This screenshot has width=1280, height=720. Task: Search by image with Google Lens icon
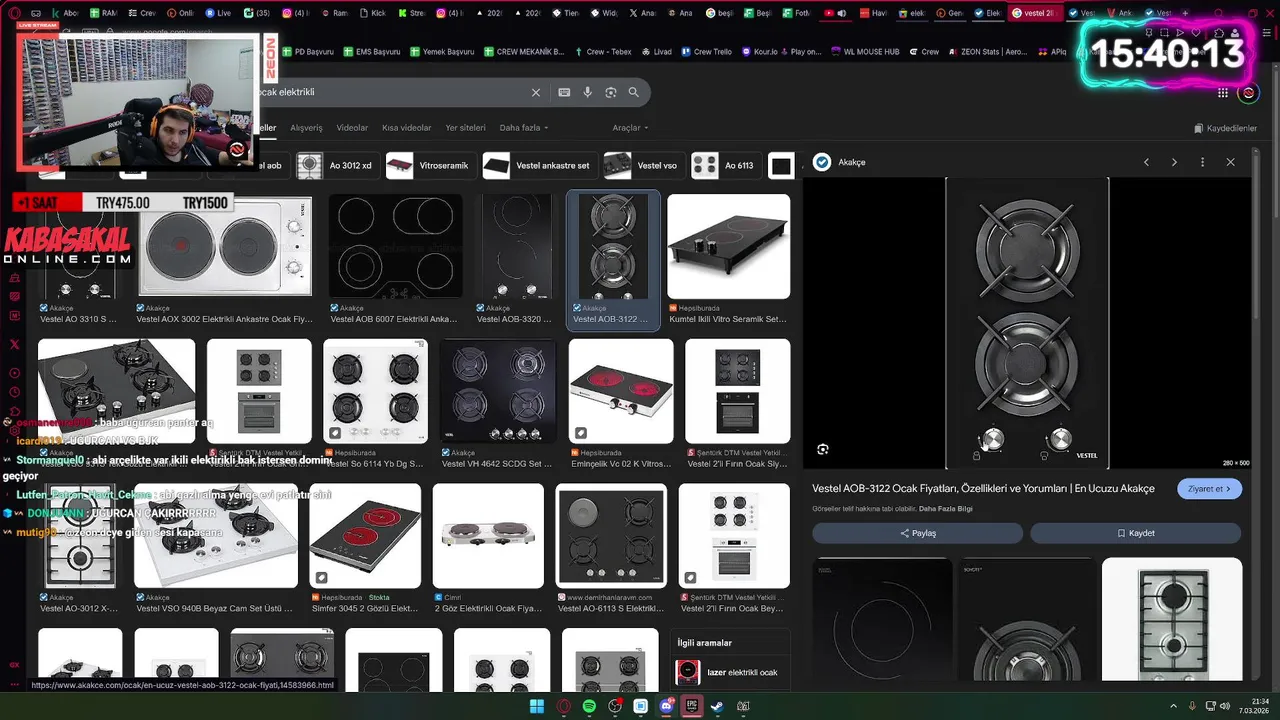(x=611, y=92)
